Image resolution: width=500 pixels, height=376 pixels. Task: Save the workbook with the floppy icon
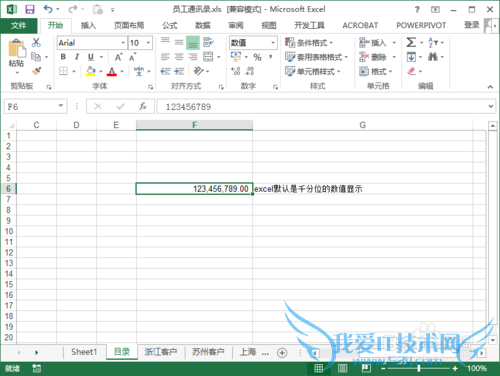coord(30,9)
